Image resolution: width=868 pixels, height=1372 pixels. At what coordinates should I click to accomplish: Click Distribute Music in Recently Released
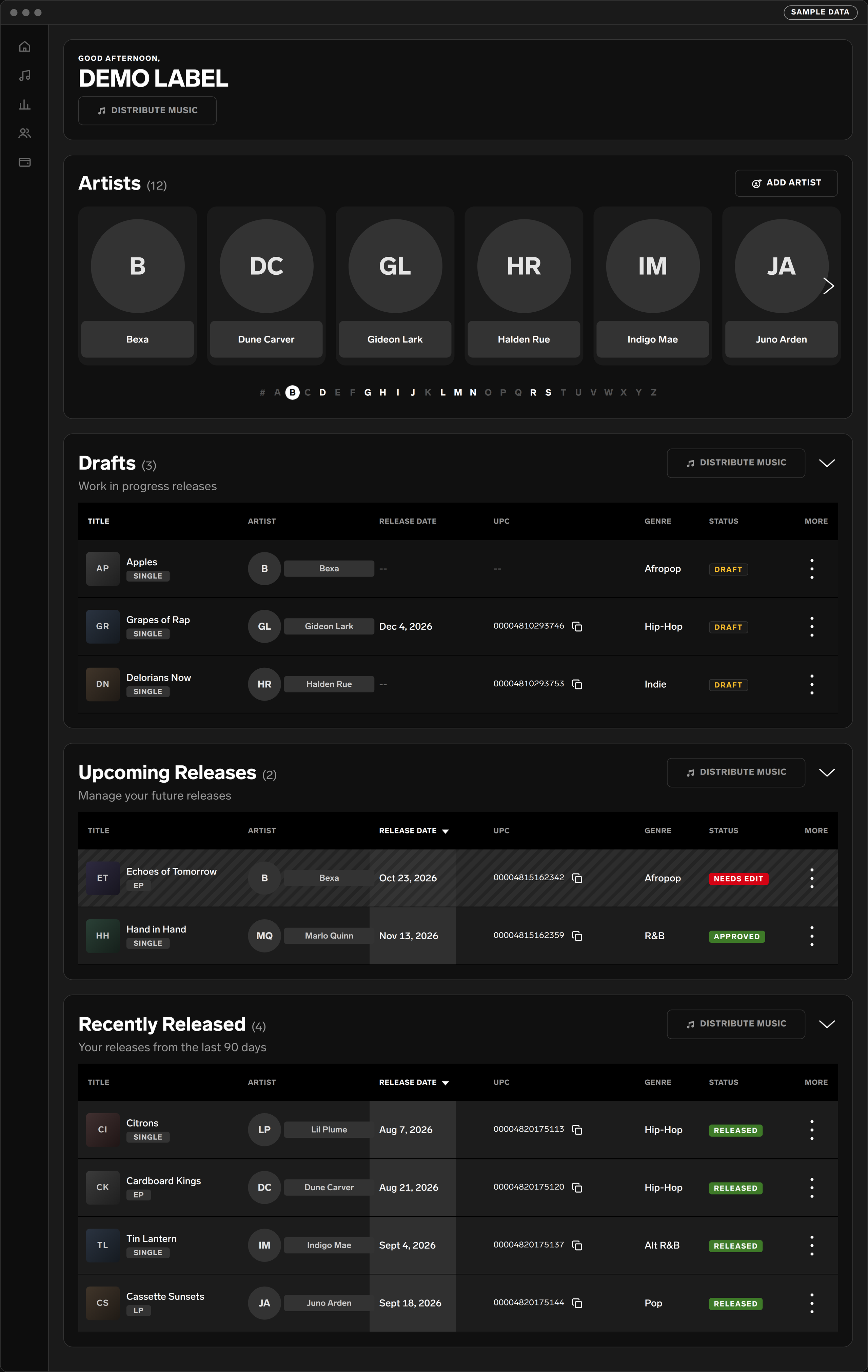pos(736,1024)
